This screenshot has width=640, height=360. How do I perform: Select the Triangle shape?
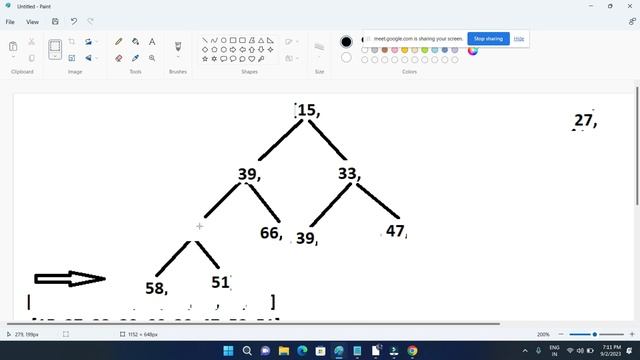pyautogui.click(x=261, y=40)
